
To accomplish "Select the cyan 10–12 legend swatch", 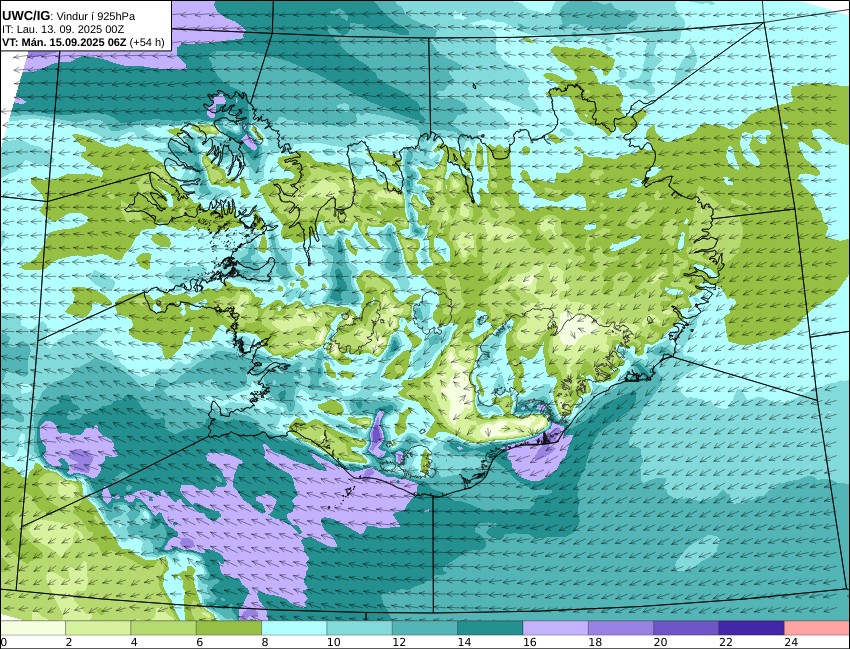I will 359,628.
